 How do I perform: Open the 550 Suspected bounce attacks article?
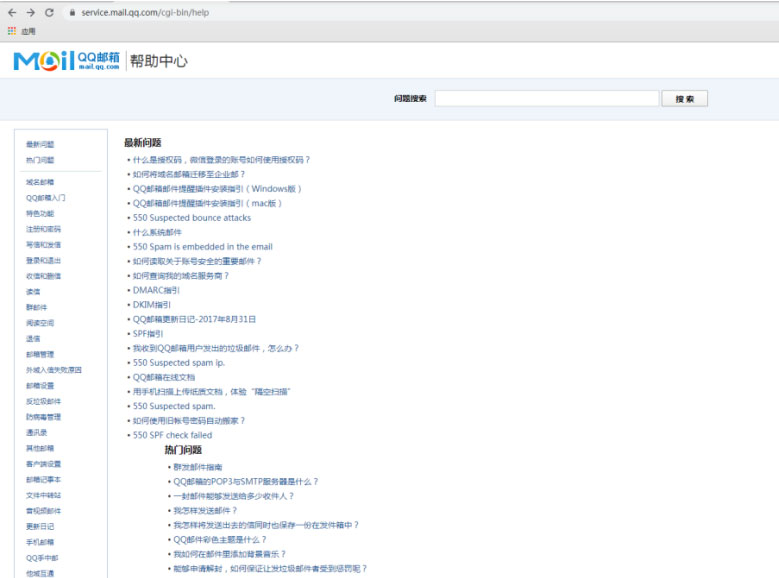(x=192, y=218)
